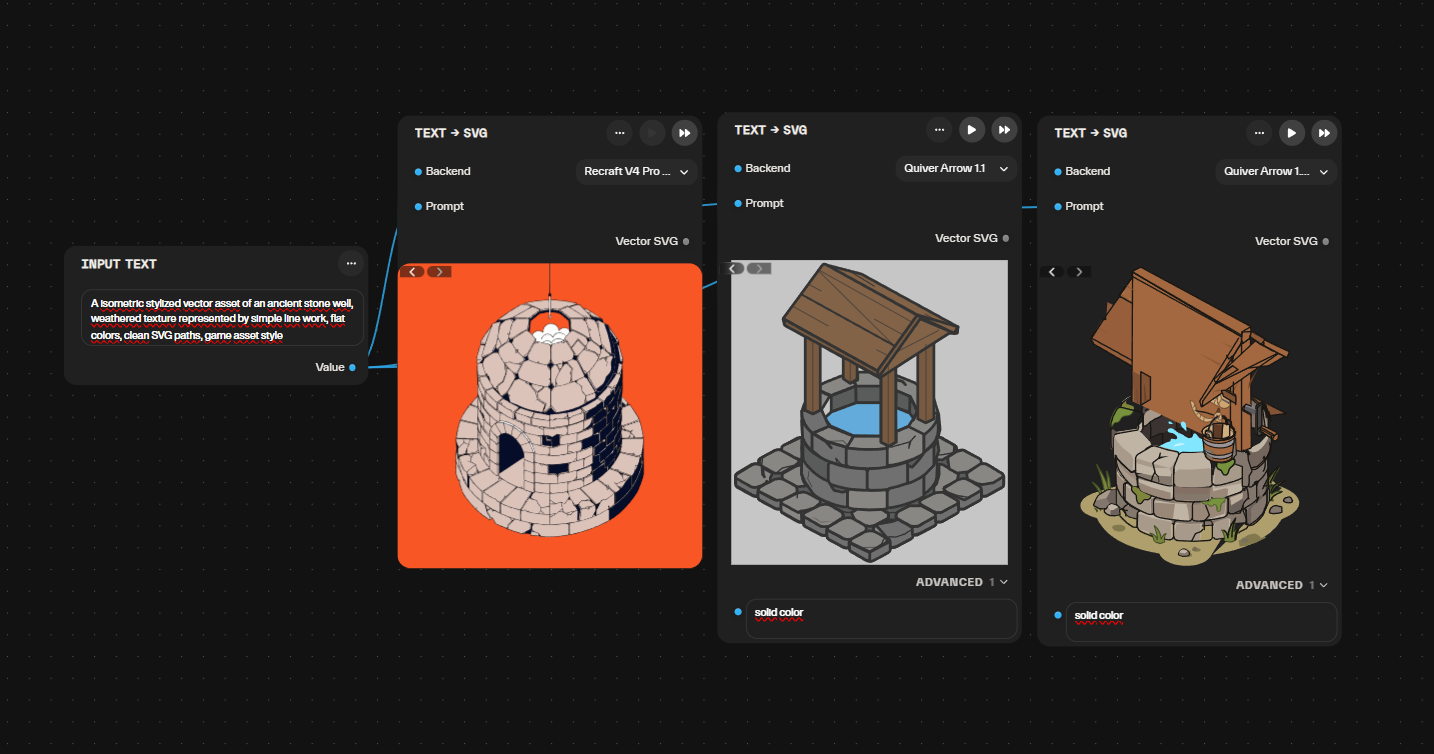Click the solid color field in the middle node

[881, 619]
